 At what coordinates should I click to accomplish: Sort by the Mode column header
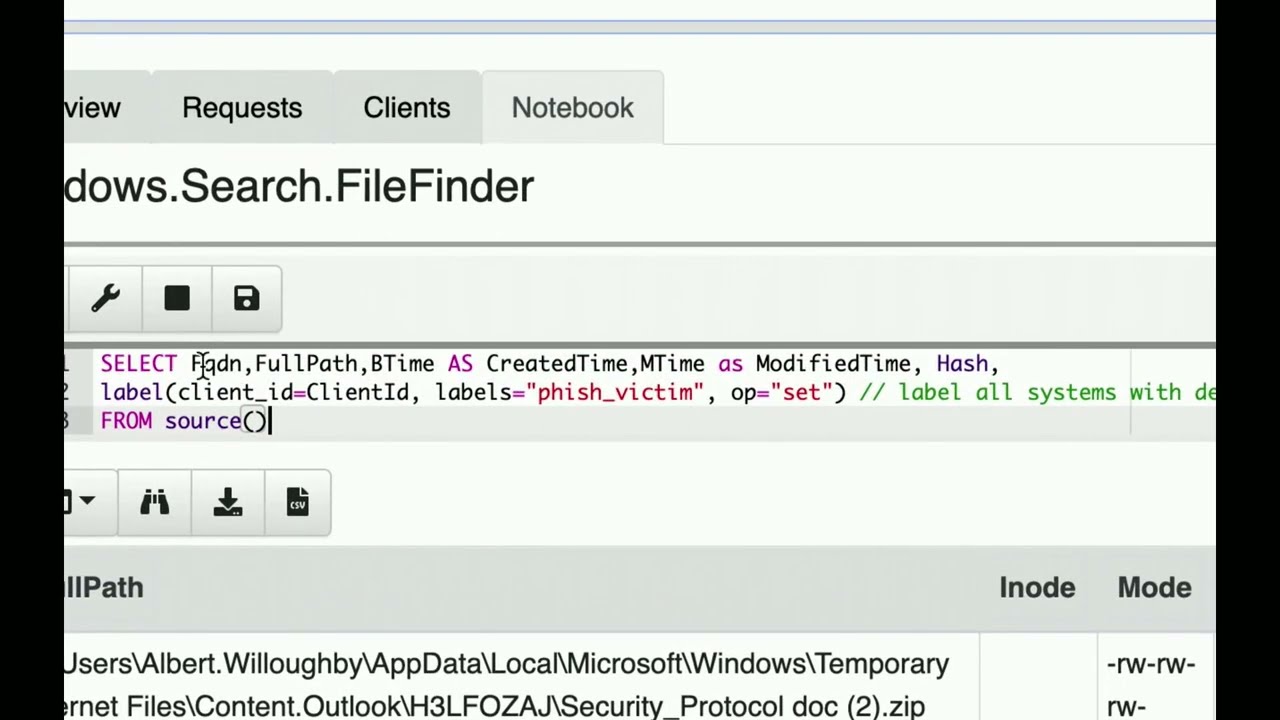point(1154,588)
